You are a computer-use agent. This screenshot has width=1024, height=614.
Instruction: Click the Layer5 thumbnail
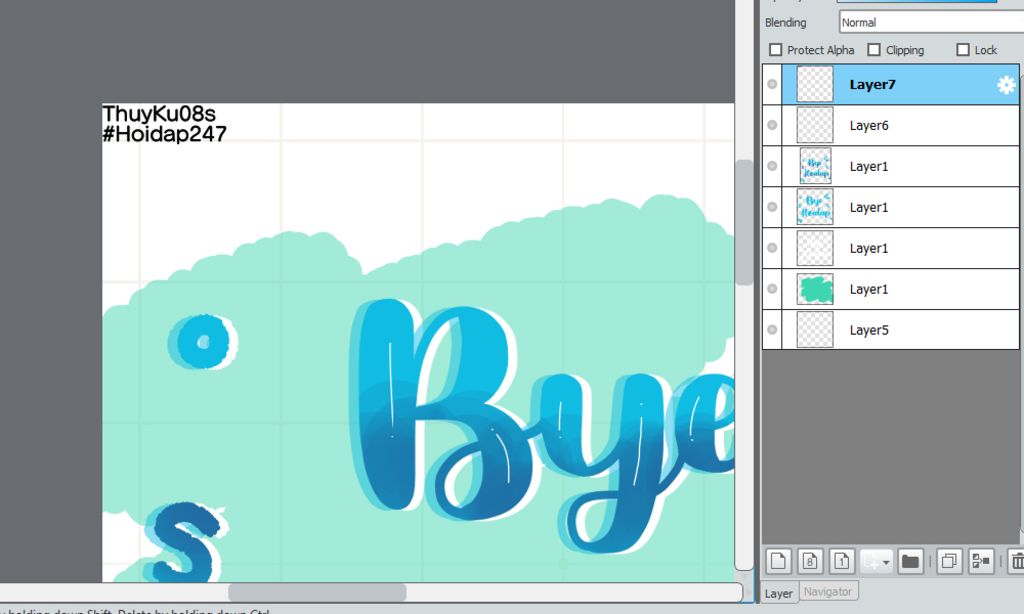pos(815,330)
